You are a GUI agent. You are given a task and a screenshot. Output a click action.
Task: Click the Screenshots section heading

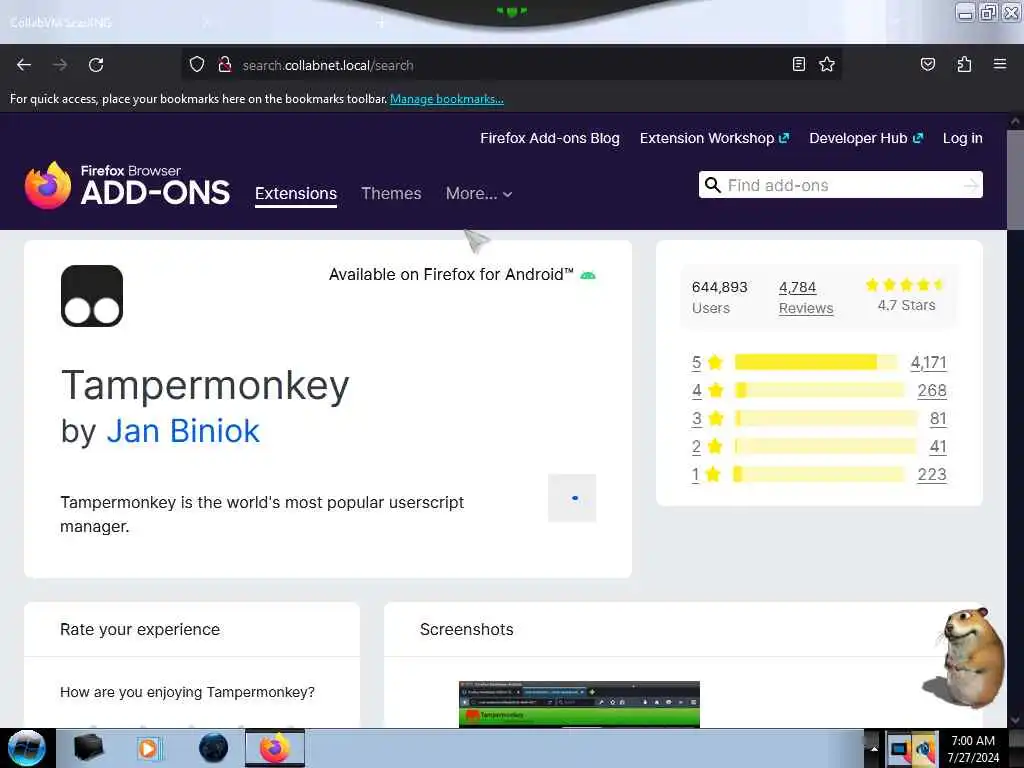coord(466,629)
